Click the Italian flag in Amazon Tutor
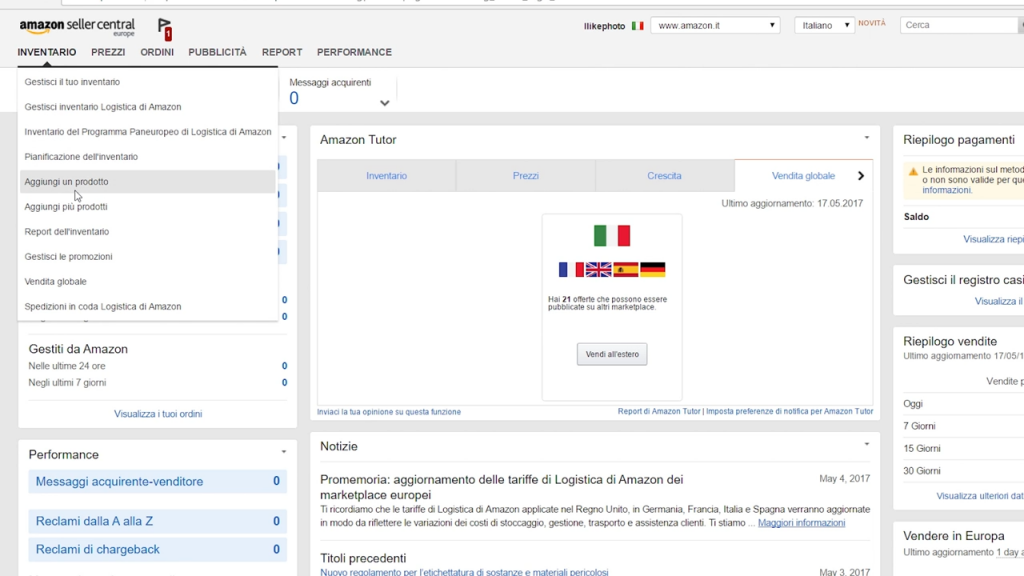Image resolution: width=1024 pixels, height=576 pixels. (x=612, y=236)
